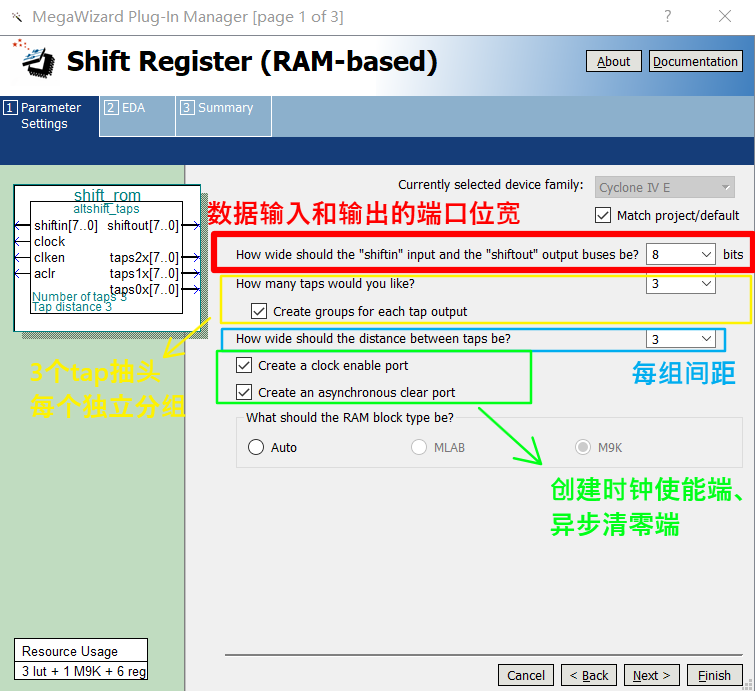Click the '3 lut + 1 M9K + 6 reg' text
Image resolution: width=755 pixels, height=691 pixels.
[84, 671]
